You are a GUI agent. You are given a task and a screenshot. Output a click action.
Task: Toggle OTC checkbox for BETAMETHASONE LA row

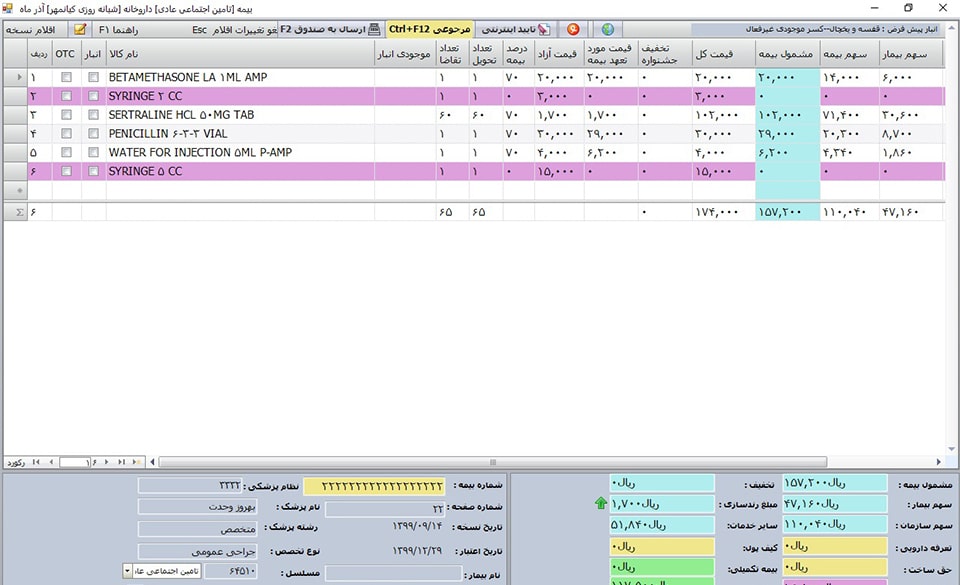65,77
